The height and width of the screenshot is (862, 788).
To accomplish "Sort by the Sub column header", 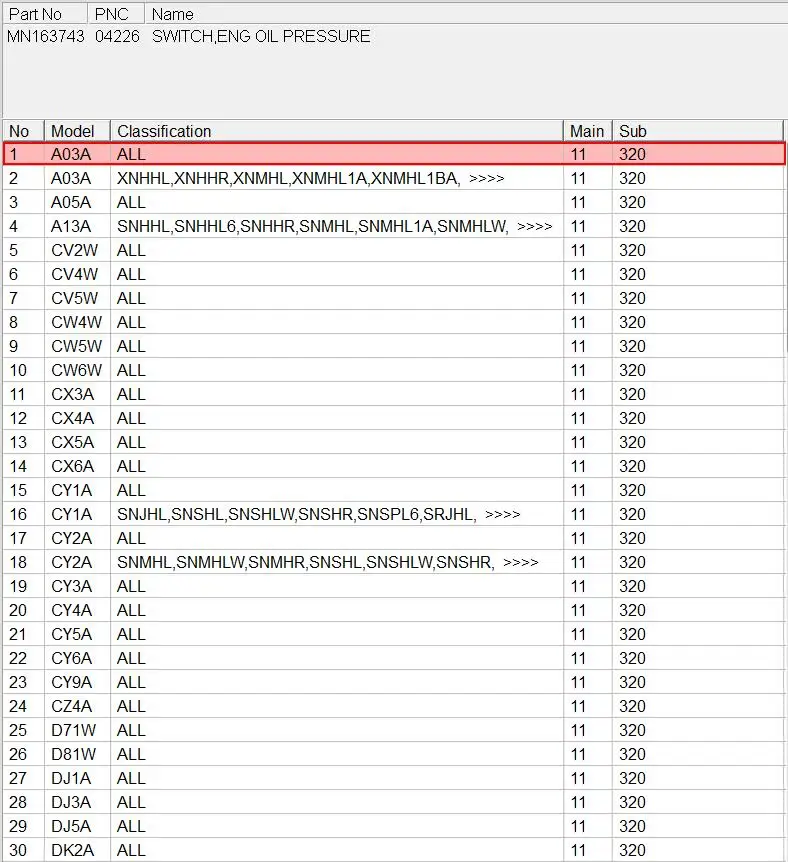I will (x=698, y=131).
